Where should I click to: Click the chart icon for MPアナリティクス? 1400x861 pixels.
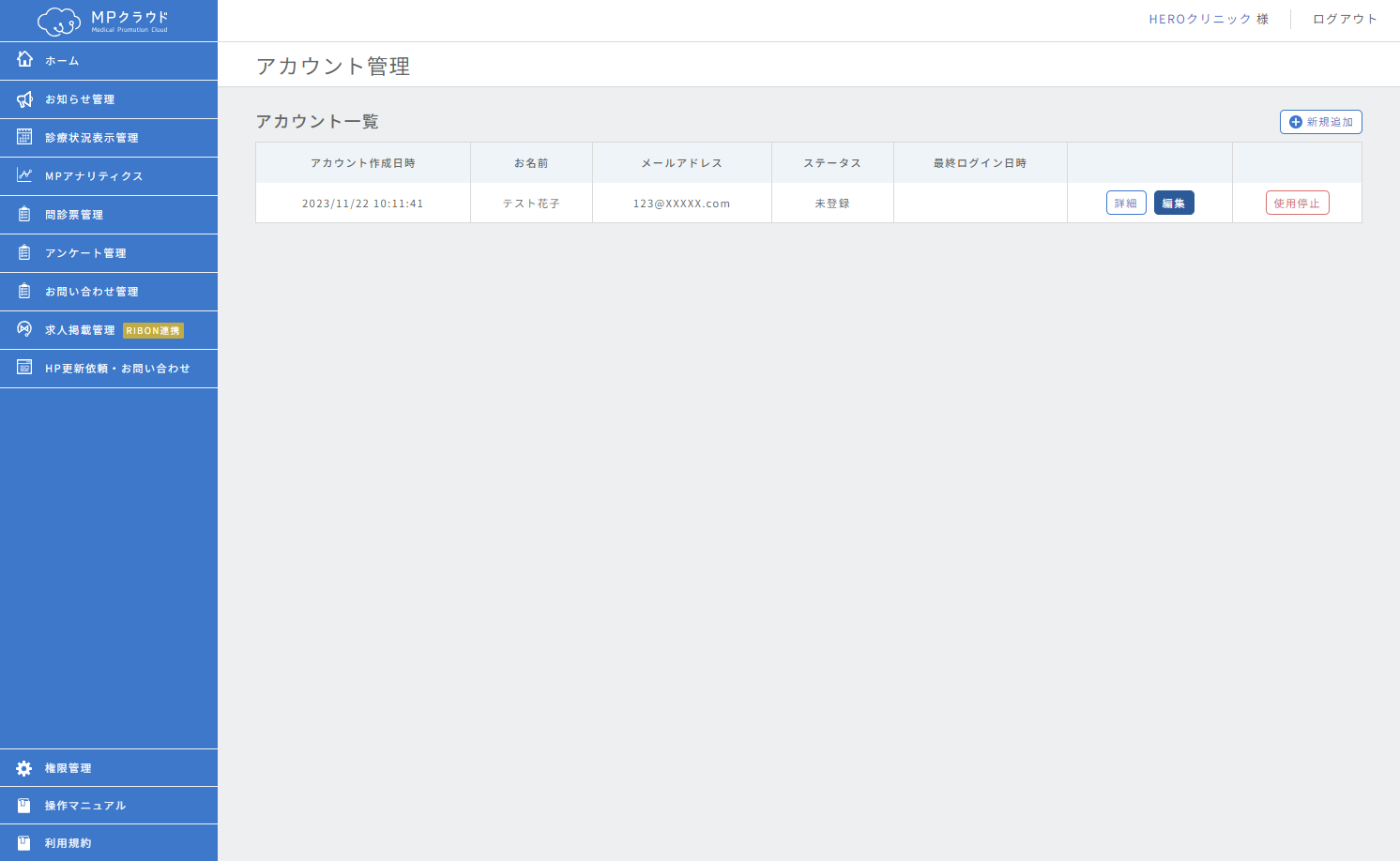point(24,175)
